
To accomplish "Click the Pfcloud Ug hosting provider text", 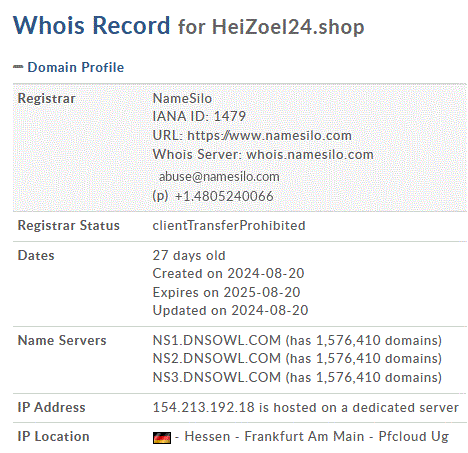I will pos(414,437).
